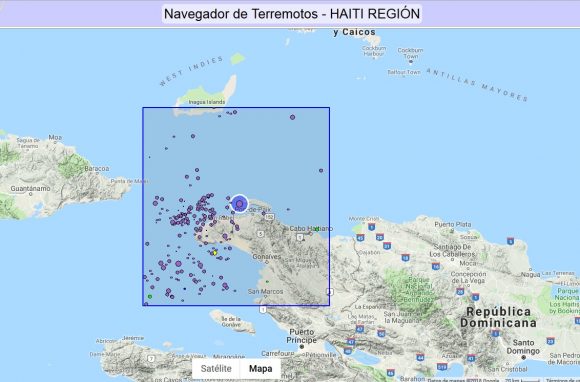Click the Santo Domingo city label
This screenshot has width=580, height=382.
(523, 346)
